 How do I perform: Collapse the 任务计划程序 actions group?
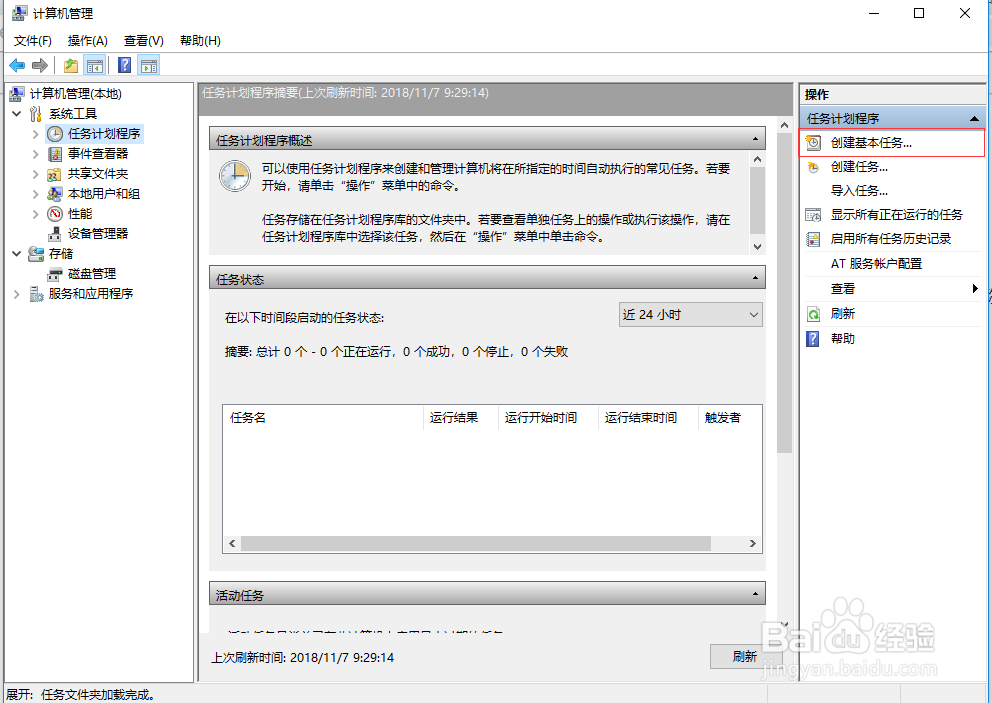click(974, 118)
